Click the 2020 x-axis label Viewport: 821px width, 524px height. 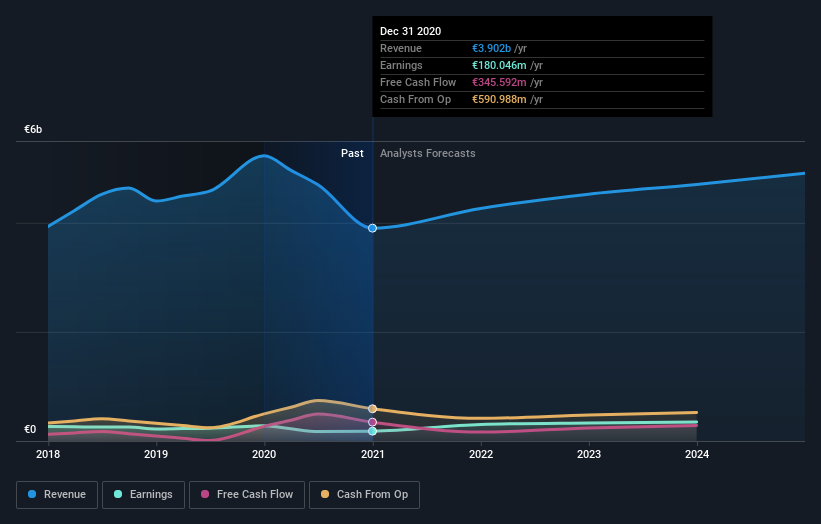[264, 454]
